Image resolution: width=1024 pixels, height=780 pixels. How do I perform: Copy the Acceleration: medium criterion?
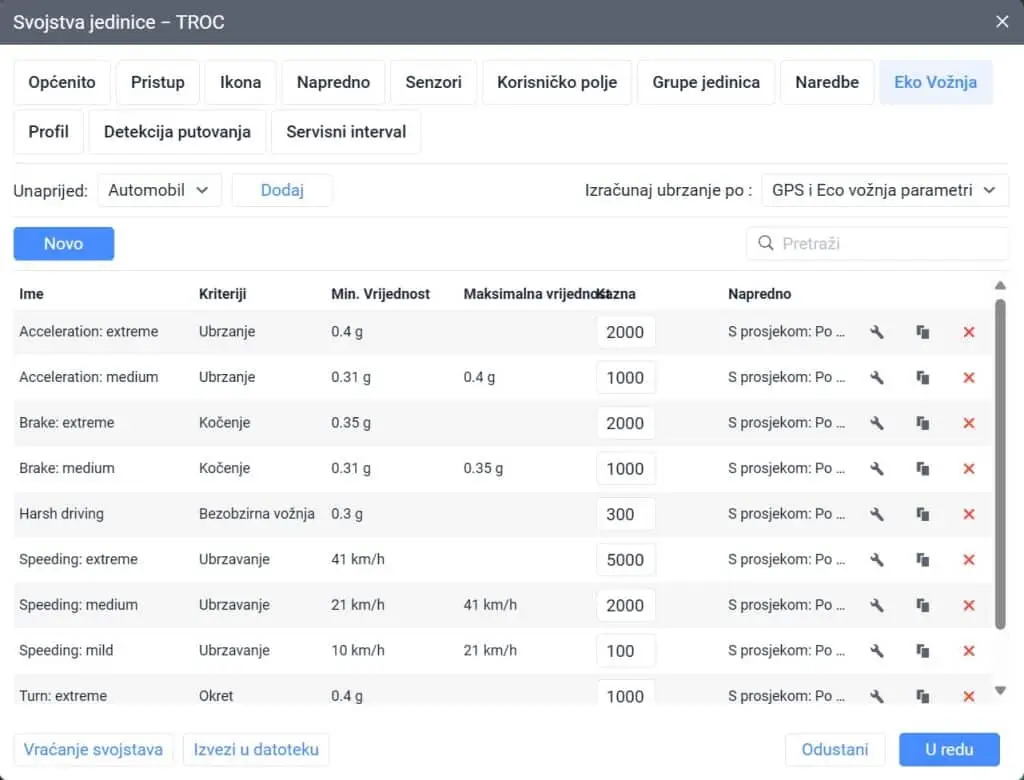[x=923, y=378]
